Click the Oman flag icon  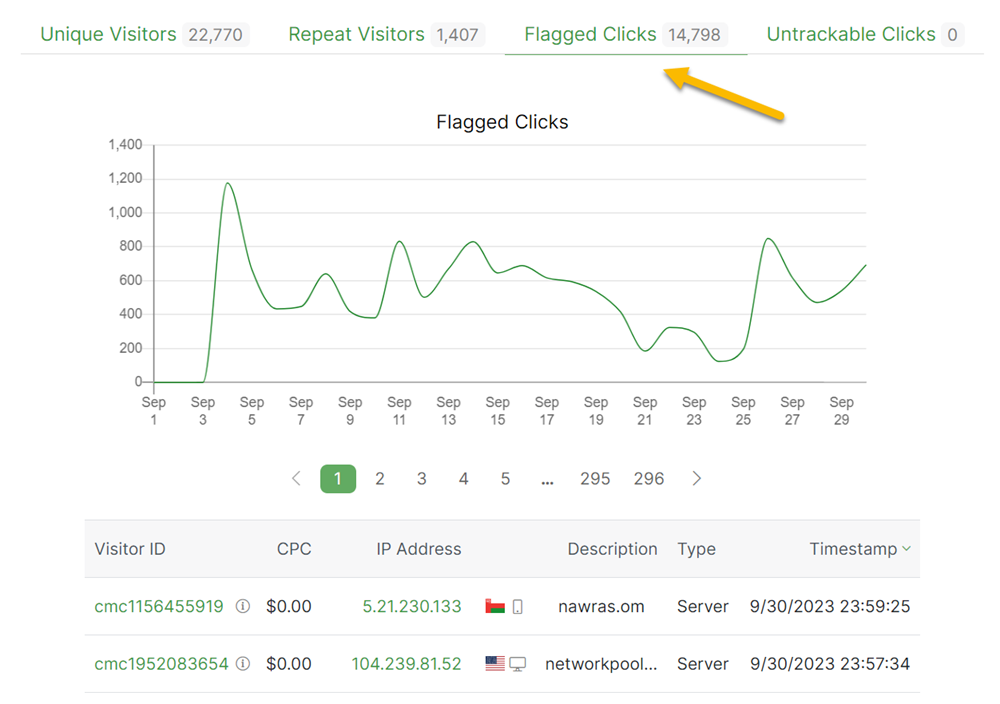coord(494,606)
